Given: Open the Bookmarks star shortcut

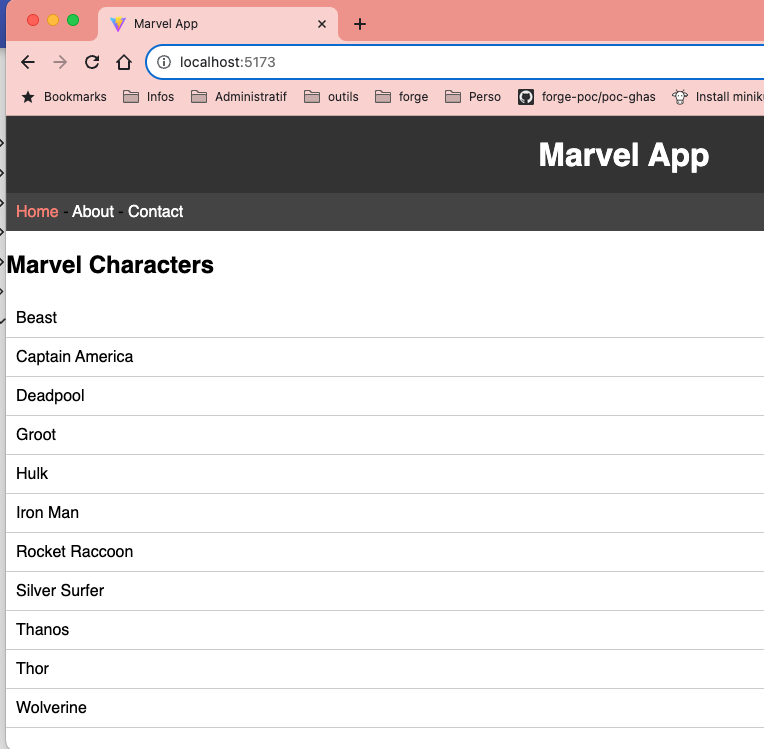Looking at the screenshot, I should point(64,97).
